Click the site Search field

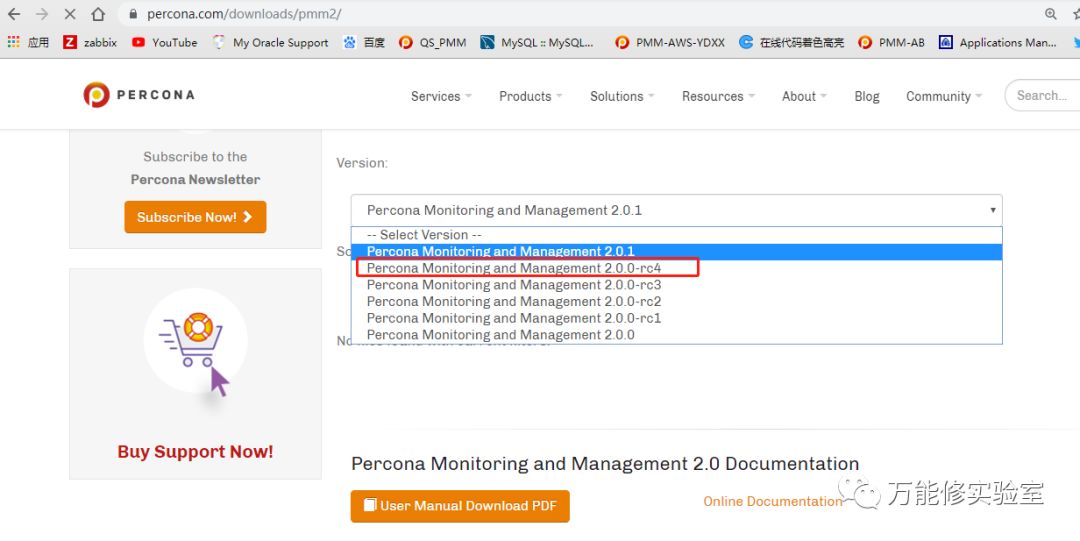[1042, 96]
